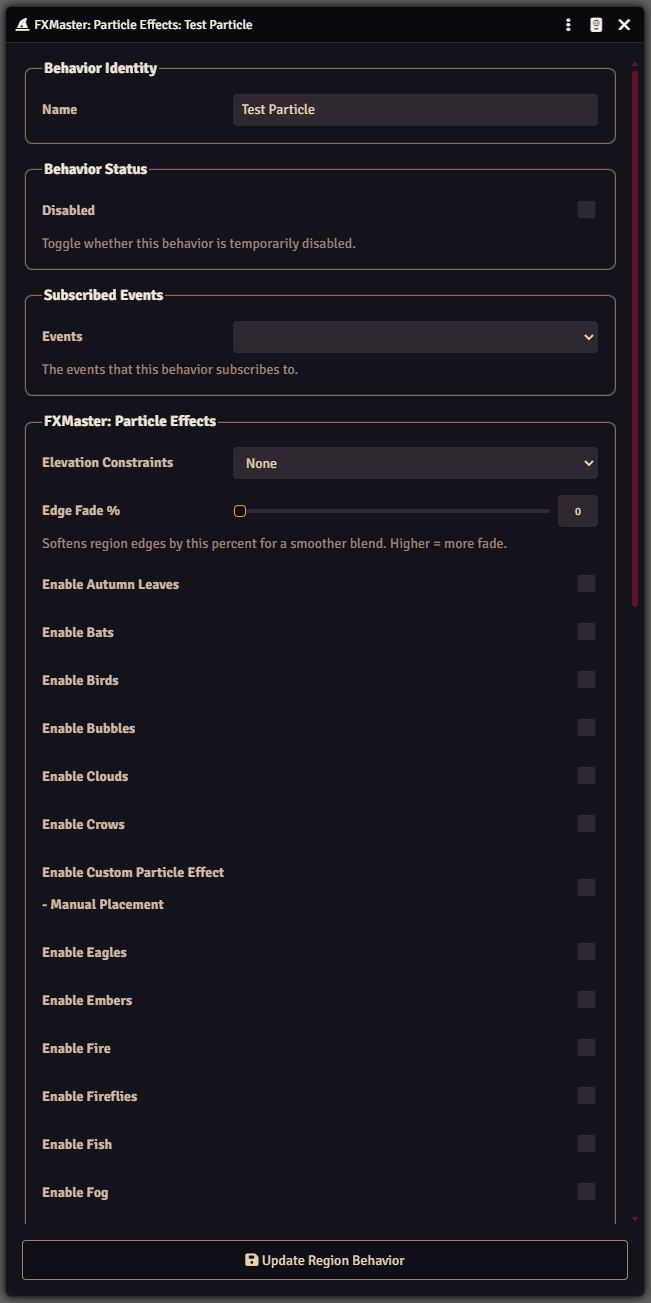Toggle the Disabled checkbox
651x1303 pixels.
click(x=586, y=210)
